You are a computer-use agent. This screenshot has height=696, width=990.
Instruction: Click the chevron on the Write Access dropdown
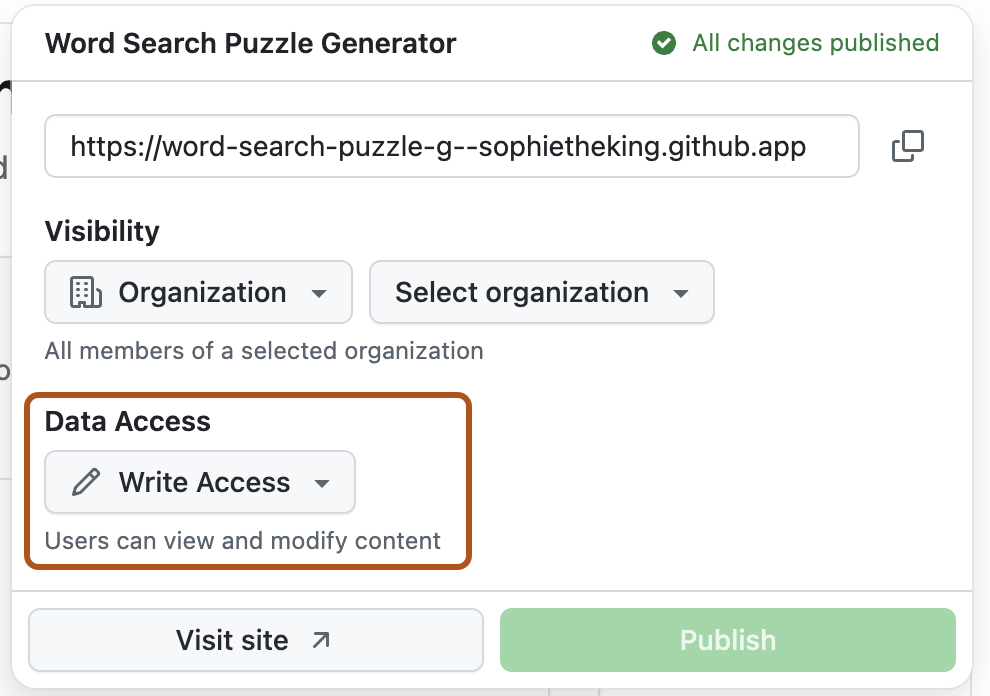coord(322,482)
